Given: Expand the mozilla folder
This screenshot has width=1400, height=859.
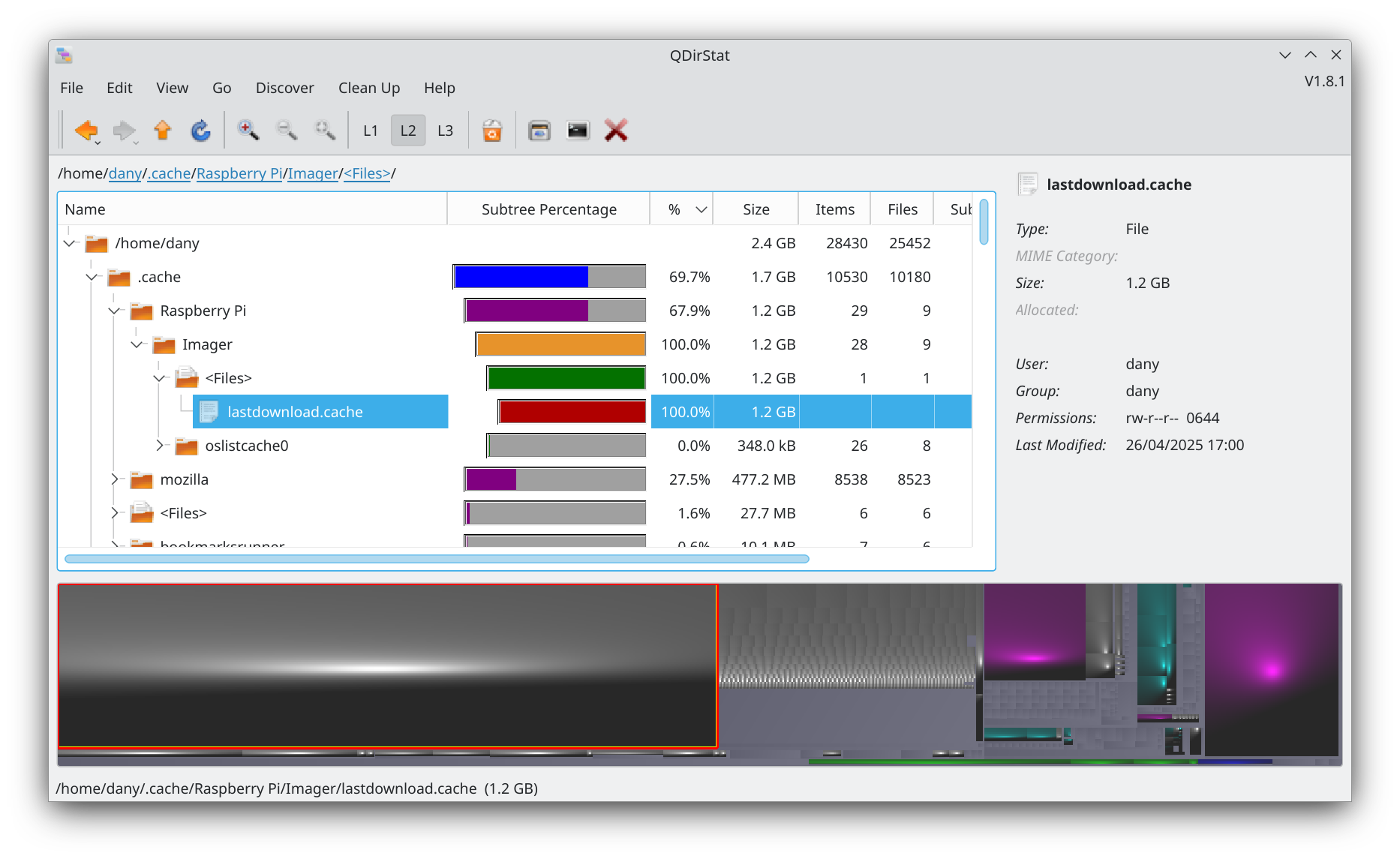Looking at the screenshot, I should point(115,479).
